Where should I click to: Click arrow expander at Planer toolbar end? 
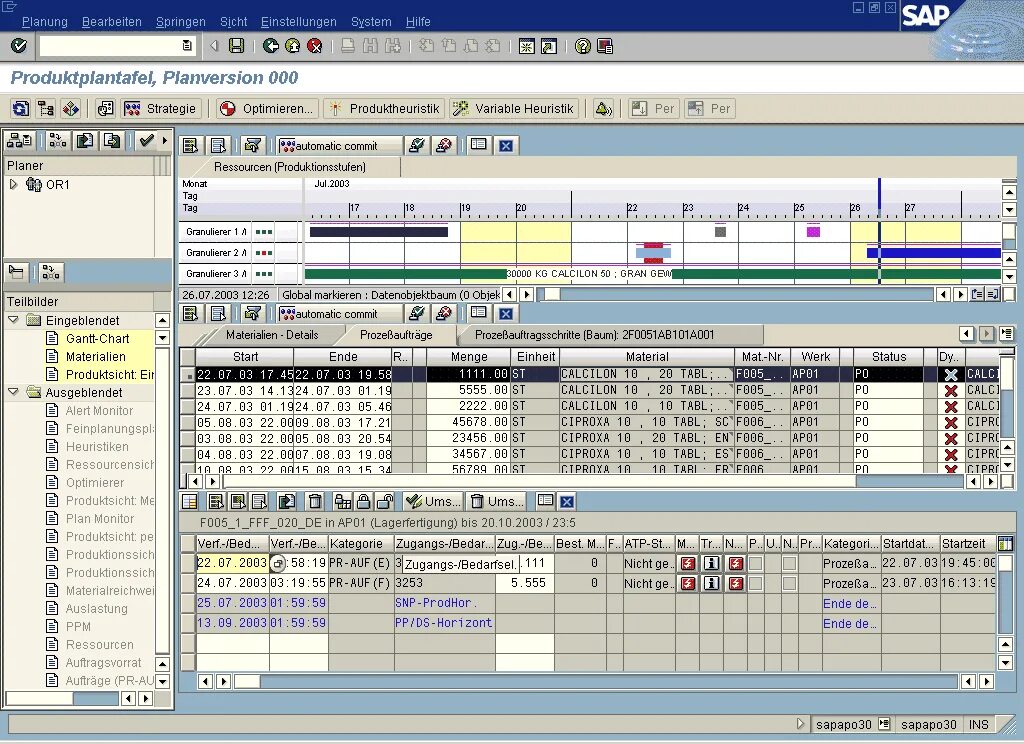click(x=165, y=140)
